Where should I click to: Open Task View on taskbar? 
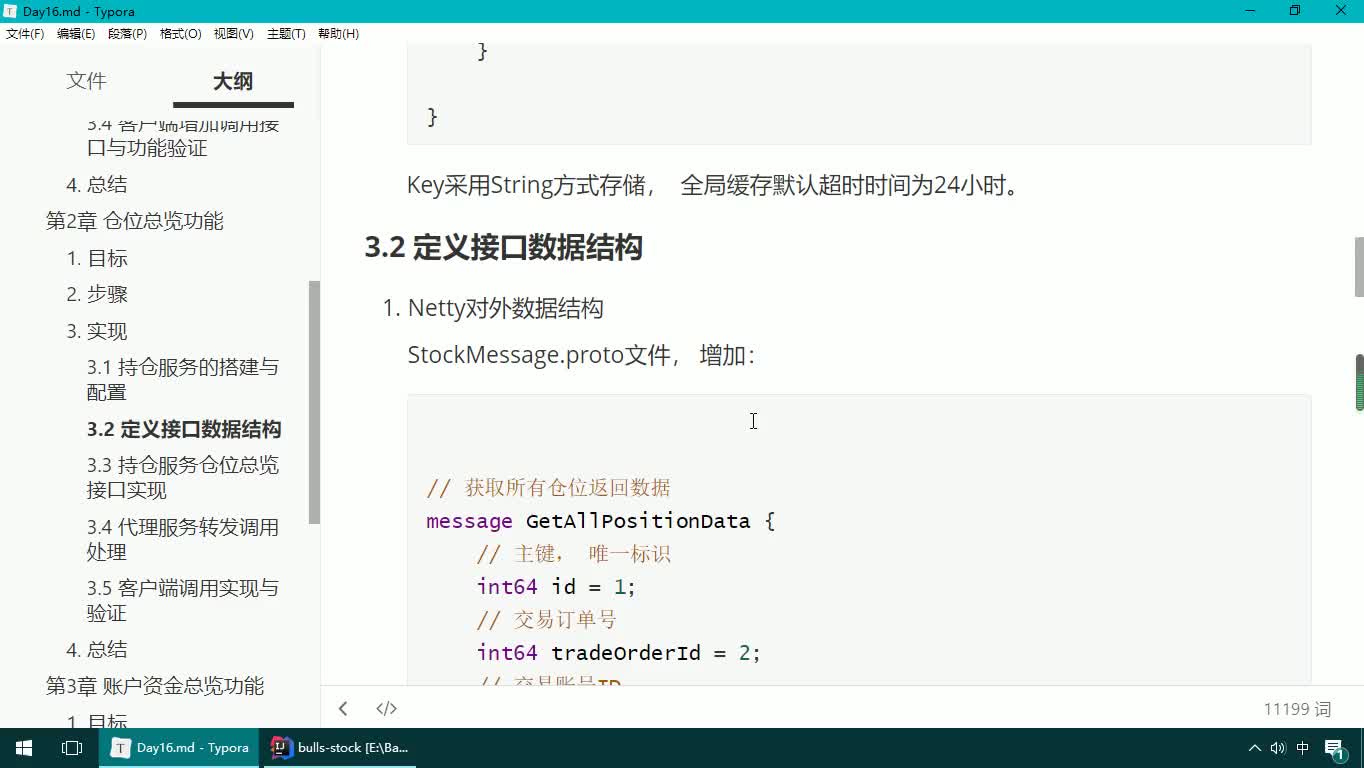point(72,748)
